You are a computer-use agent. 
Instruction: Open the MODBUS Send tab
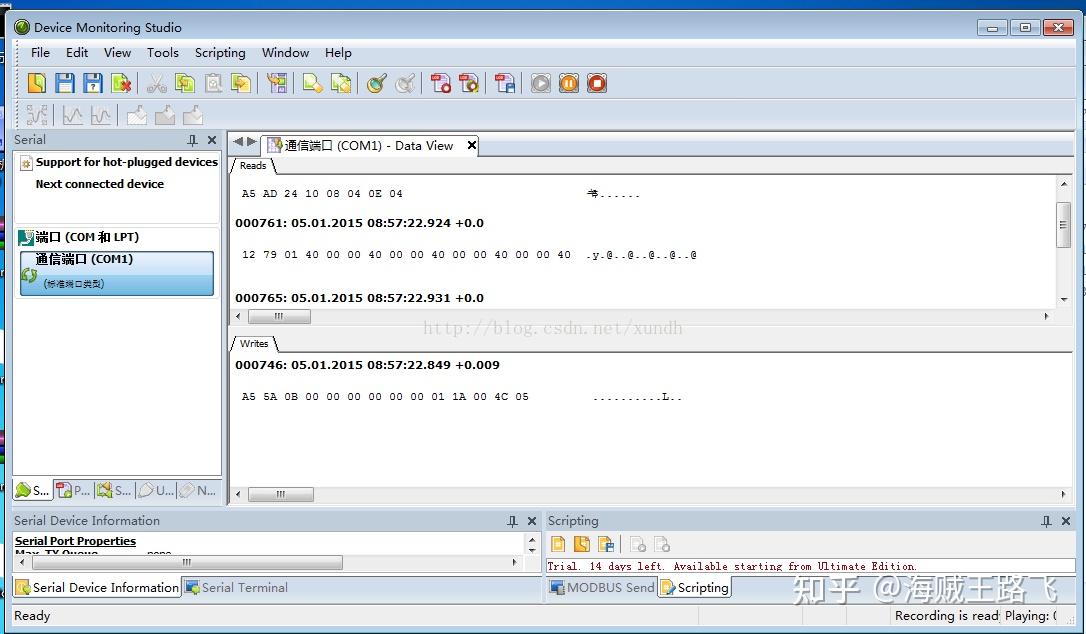(602, 588)
